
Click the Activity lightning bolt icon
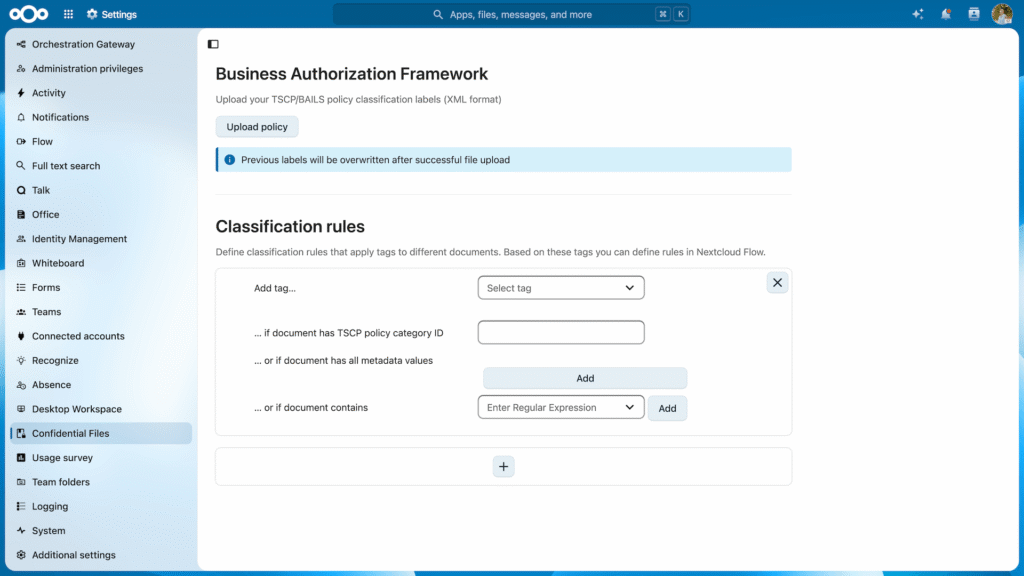coord(21,93)
